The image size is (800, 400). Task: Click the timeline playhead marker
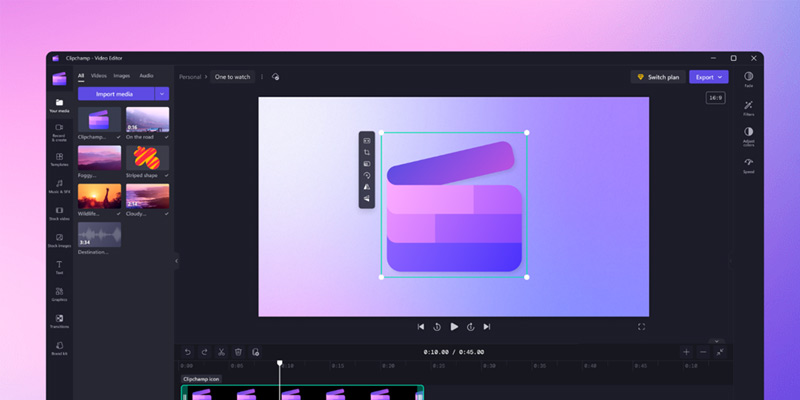pyautogui.click(x=280, y=363)
